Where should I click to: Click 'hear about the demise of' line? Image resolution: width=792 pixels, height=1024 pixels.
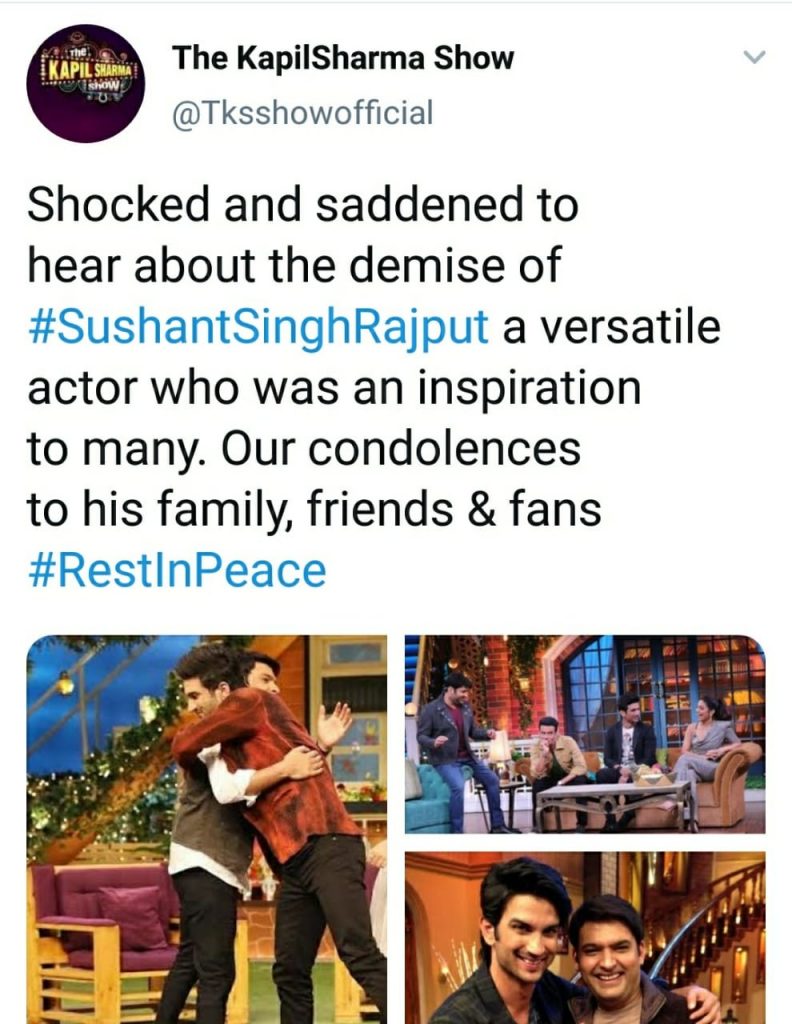pyautogui.click(x=294, y=265)
